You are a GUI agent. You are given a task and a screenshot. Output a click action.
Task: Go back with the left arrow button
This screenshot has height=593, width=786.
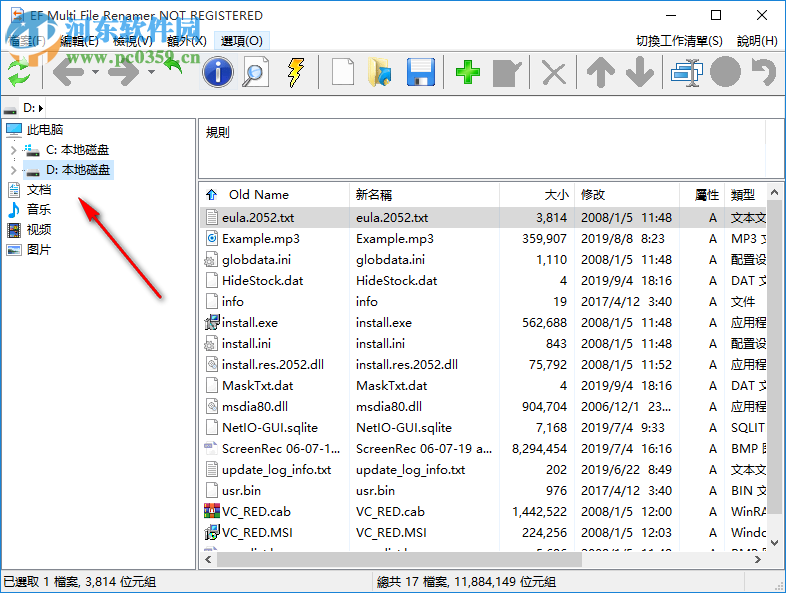(69, 73)
